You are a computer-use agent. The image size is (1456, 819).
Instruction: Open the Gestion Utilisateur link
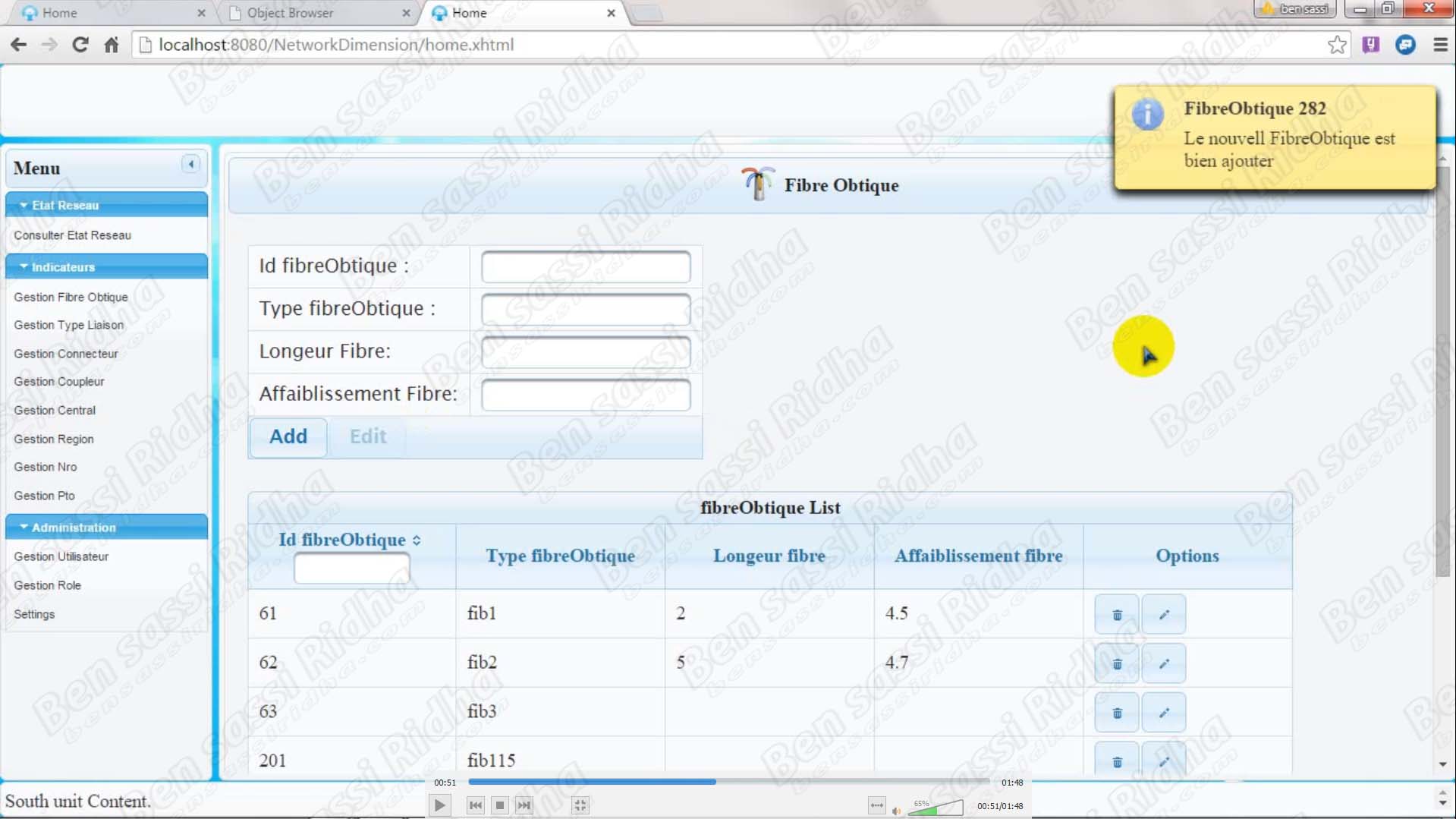coord(61,556)
